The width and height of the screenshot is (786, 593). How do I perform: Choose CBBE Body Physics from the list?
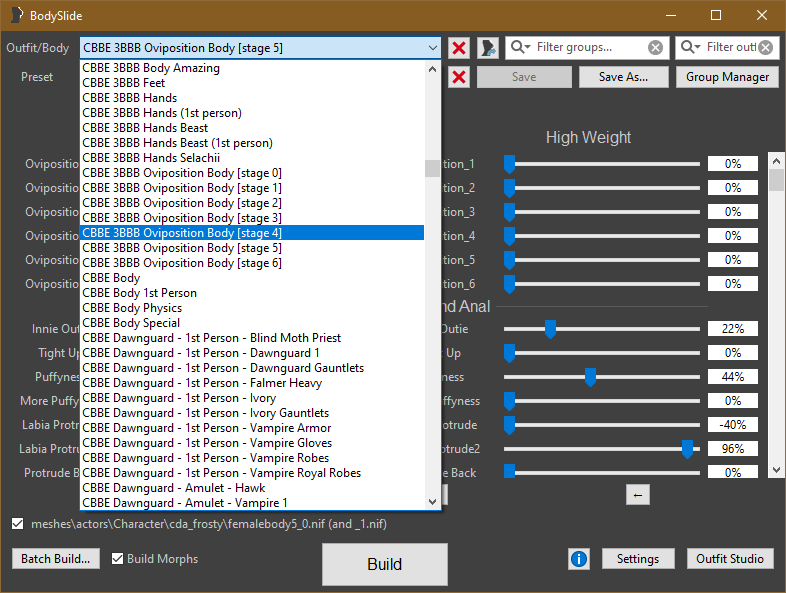tap(132, 308)
